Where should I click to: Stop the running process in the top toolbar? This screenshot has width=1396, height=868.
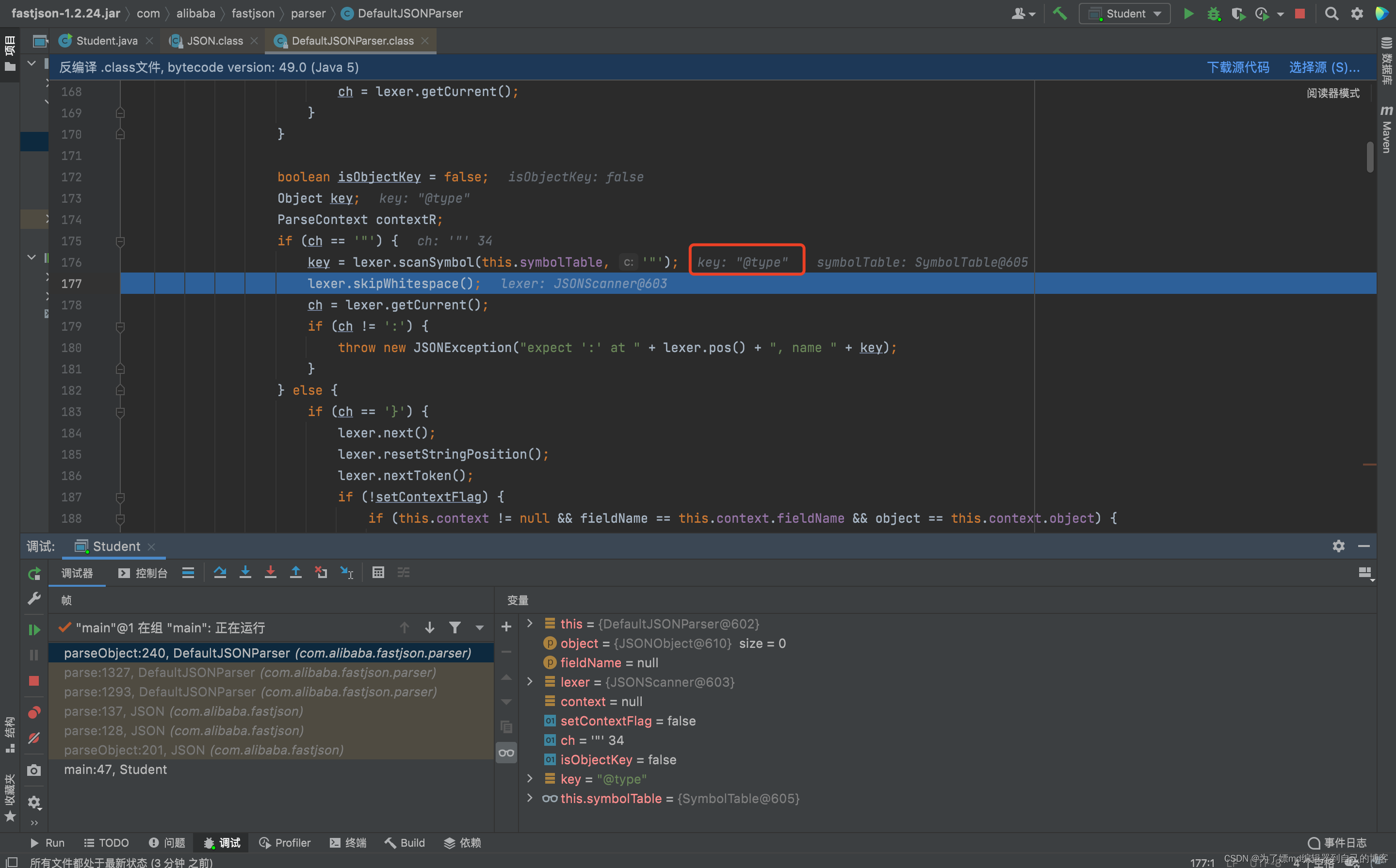1299,13
